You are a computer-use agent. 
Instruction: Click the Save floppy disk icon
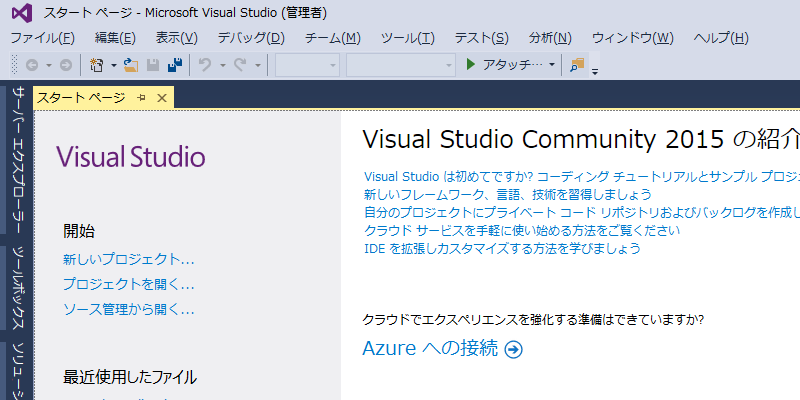[153, 65]
